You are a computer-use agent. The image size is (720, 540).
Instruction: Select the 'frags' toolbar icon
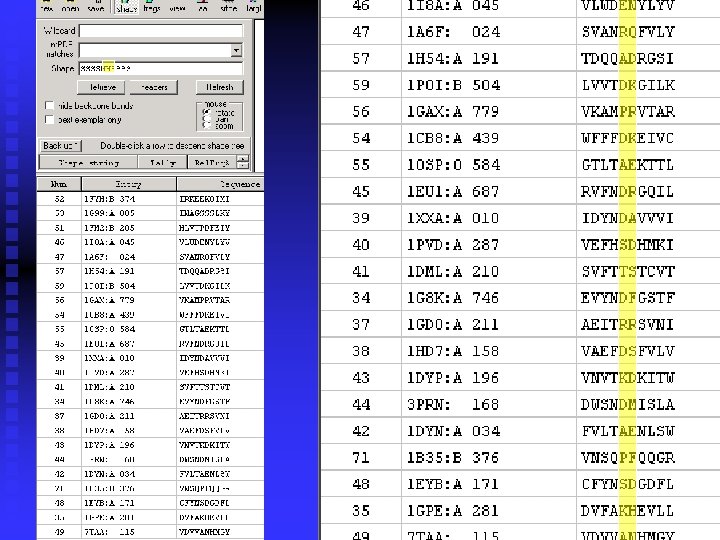152,6
